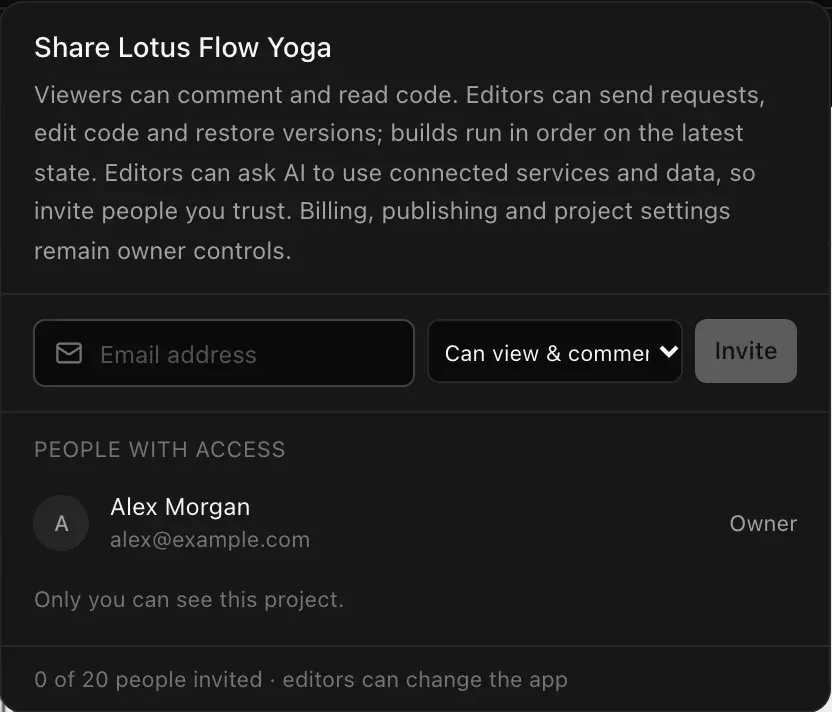Click the 'Viewers can comment and read code' description
Viewport: 832px width, 712px height.
coord(400,173)
